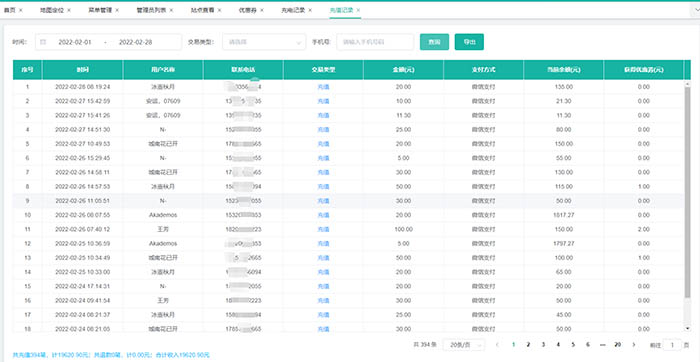Click the Akademos username in row 10

[x=163, y=215]
